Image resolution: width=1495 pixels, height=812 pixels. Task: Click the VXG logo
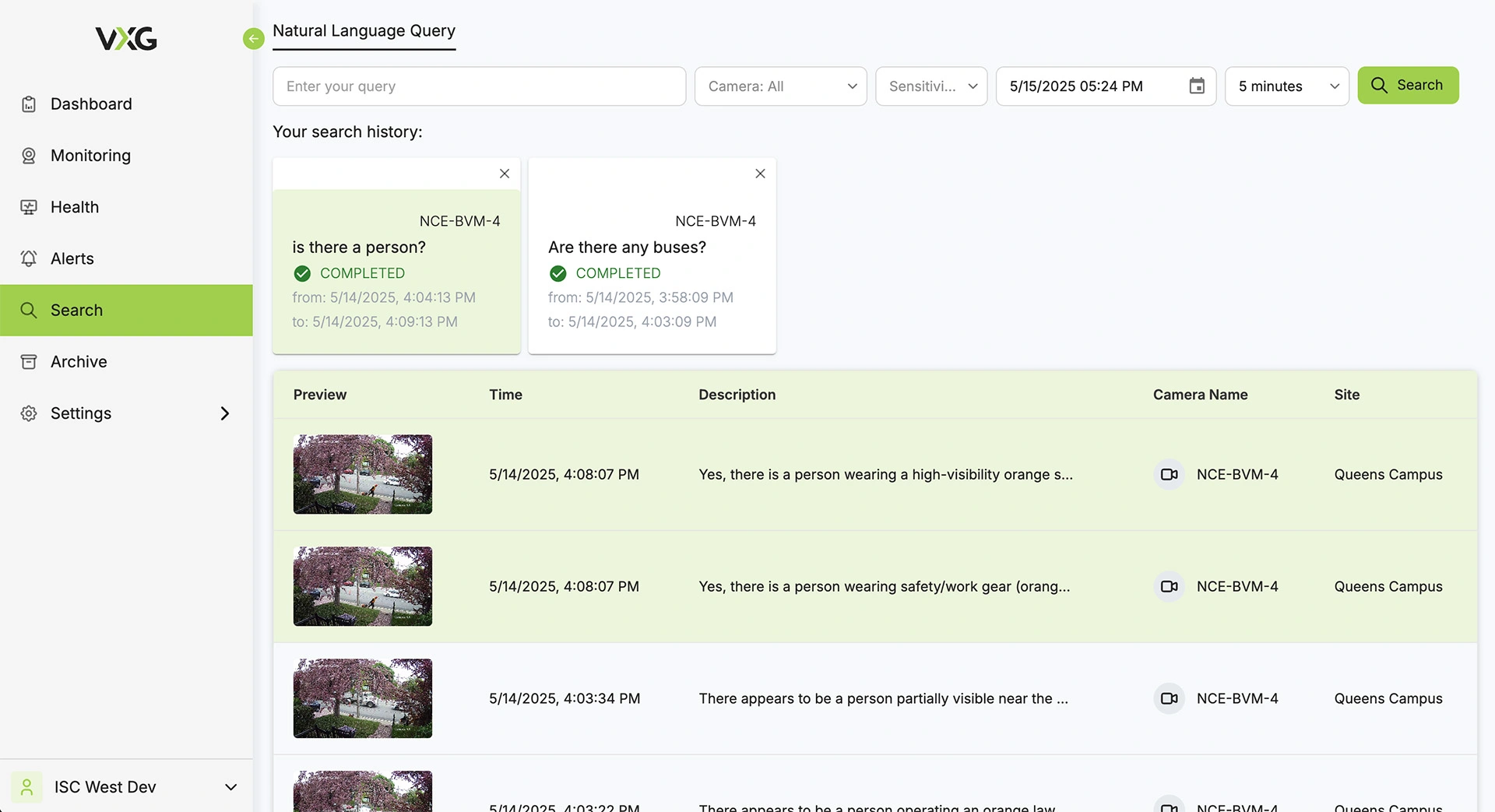[x=126, y=38]
